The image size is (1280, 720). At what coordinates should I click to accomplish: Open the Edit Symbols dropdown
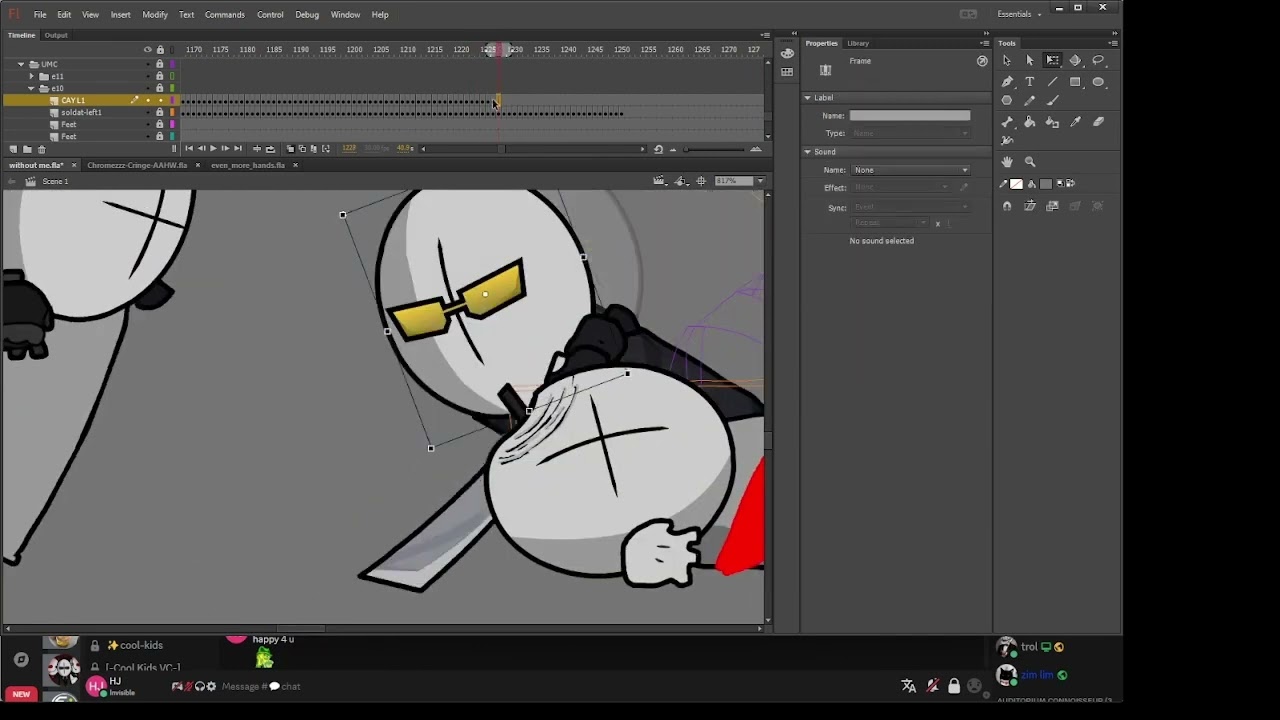pos(682,181)
